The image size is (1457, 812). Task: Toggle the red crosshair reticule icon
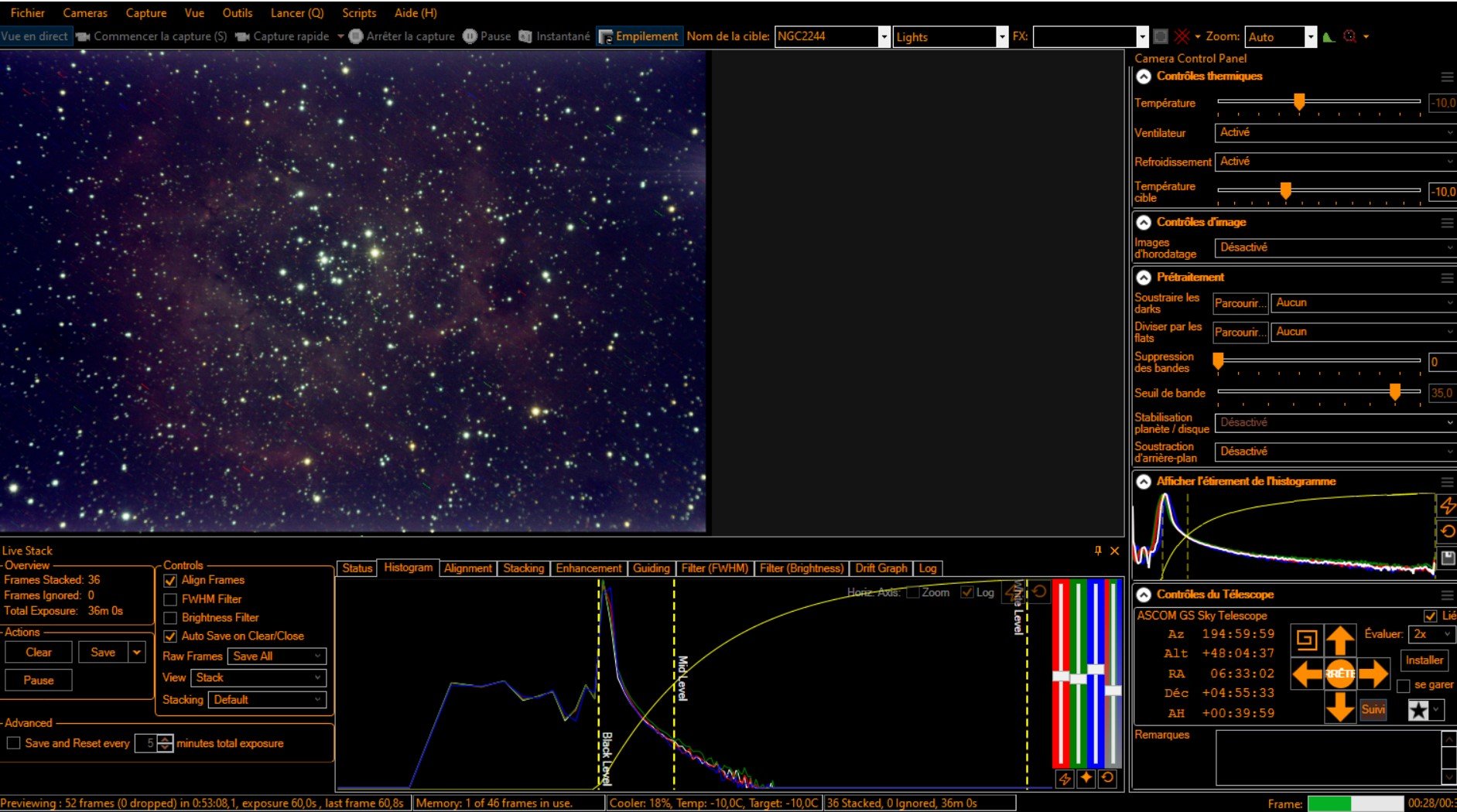[1182, 36]
